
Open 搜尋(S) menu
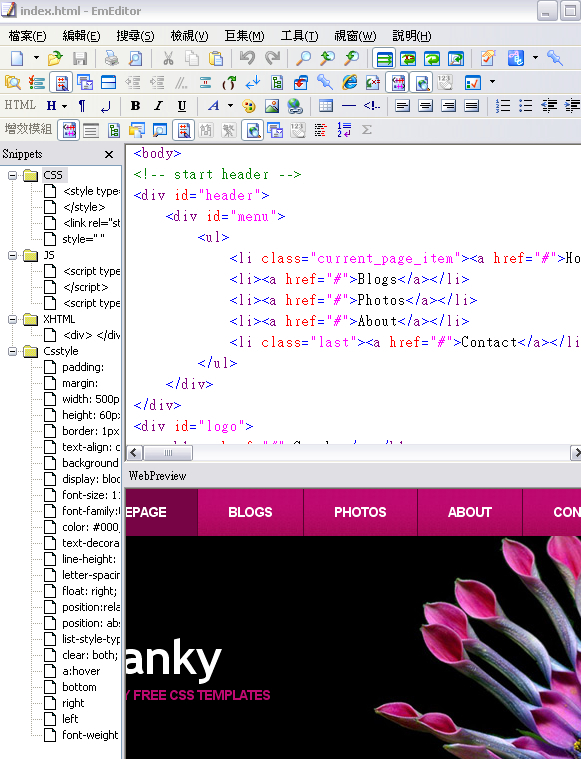click(x=135, y=36)
